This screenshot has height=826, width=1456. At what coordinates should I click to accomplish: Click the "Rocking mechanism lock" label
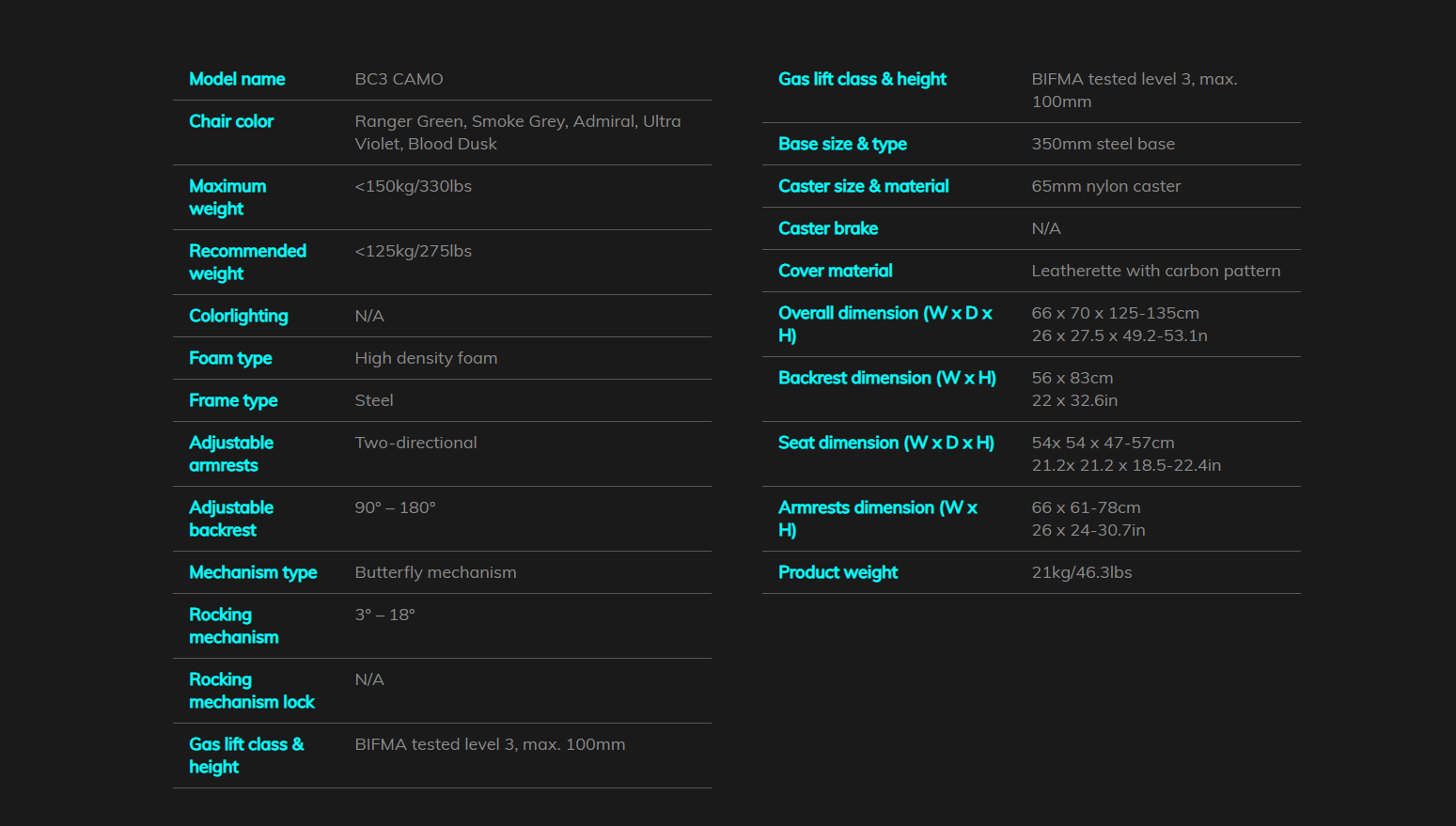(x=252, y=691)
